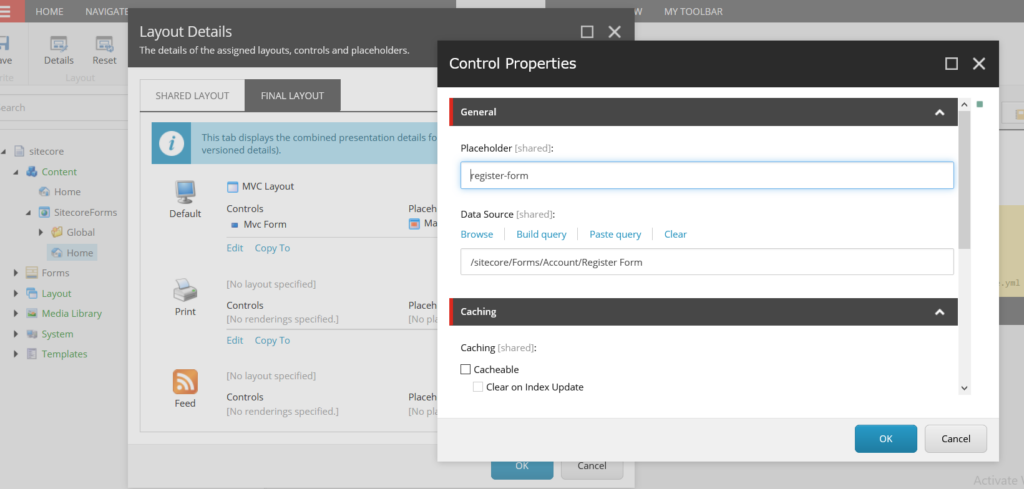Click the Browse data source link
The height and width of the screenshot is (489, 1024).
coord(477,234)
